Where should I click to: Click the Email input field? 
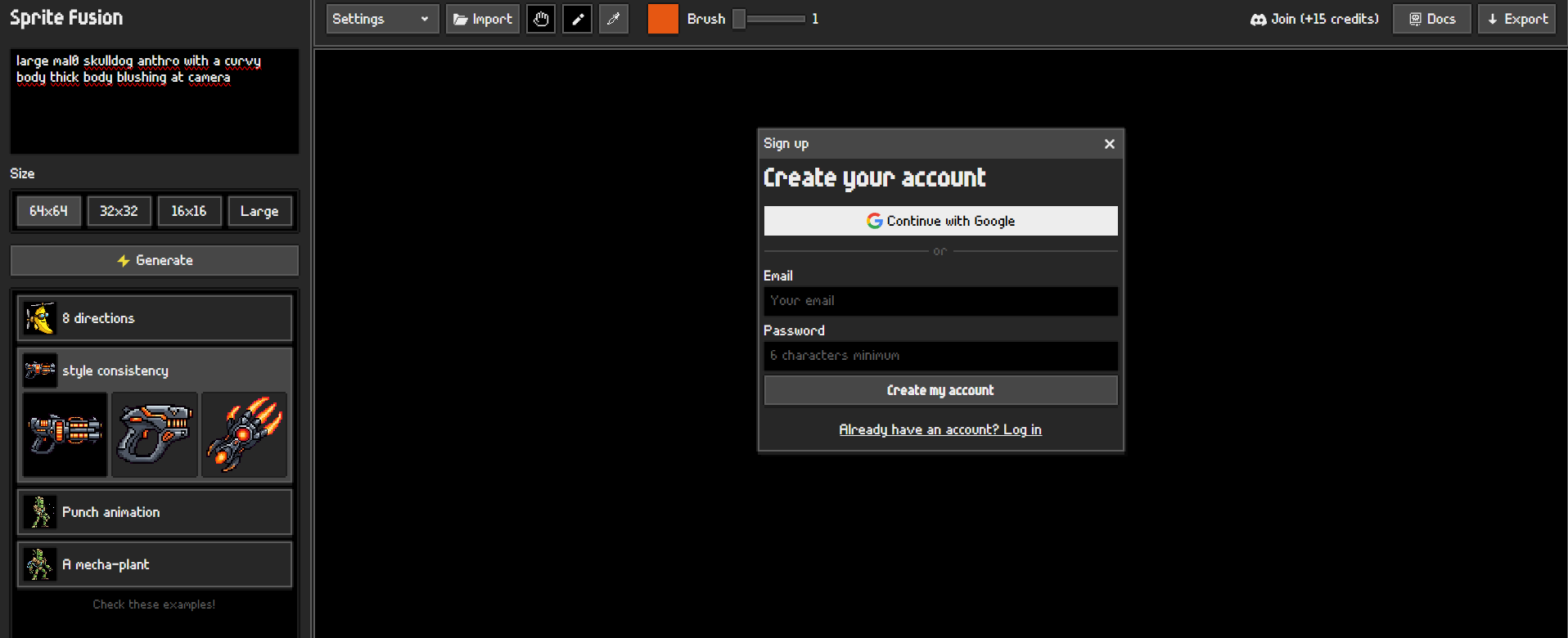(x=941, y=301)
